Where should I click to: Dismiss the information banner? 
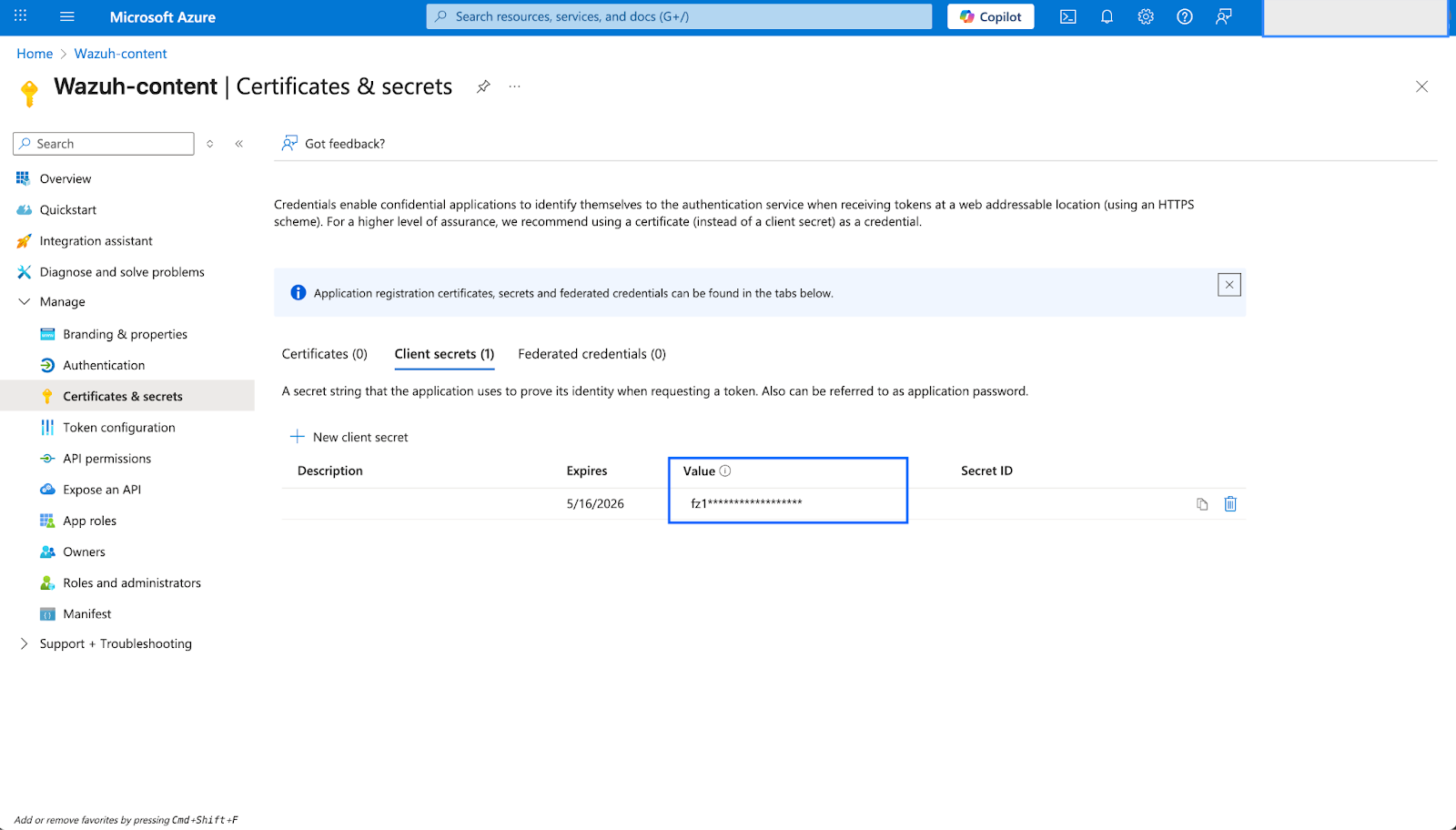1228,285
